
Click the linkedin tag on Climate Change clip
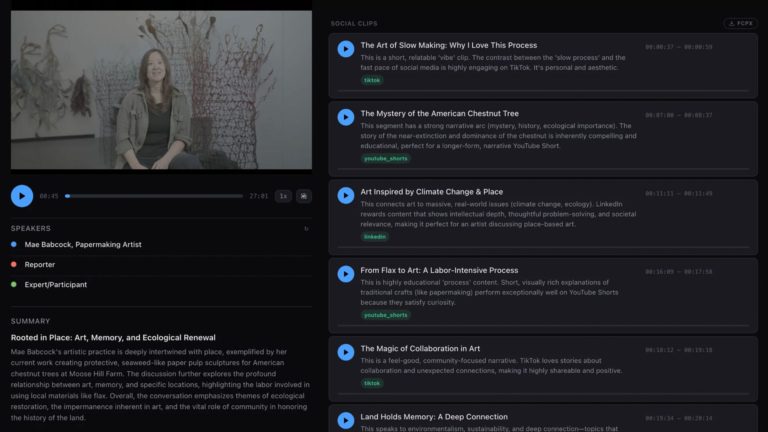click(375, 237)
